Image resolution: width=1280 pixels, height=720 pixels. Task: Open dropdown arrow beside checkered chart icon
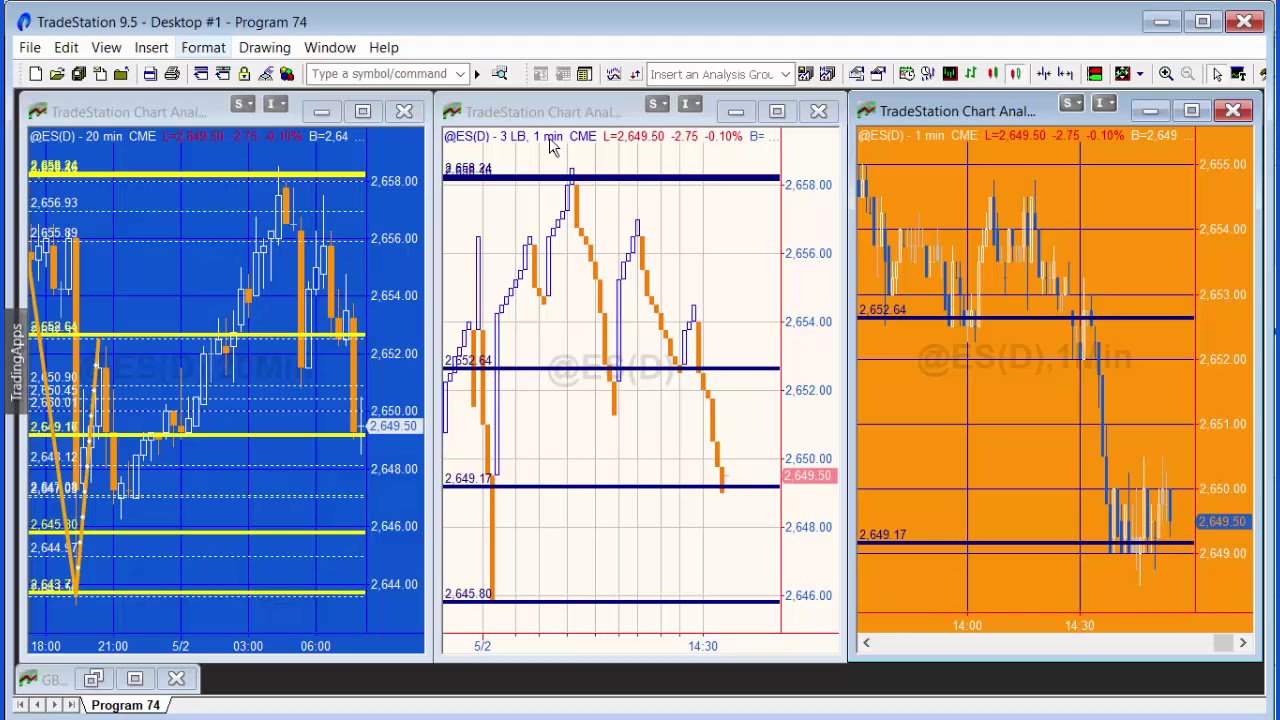(x=1140, y=74)
